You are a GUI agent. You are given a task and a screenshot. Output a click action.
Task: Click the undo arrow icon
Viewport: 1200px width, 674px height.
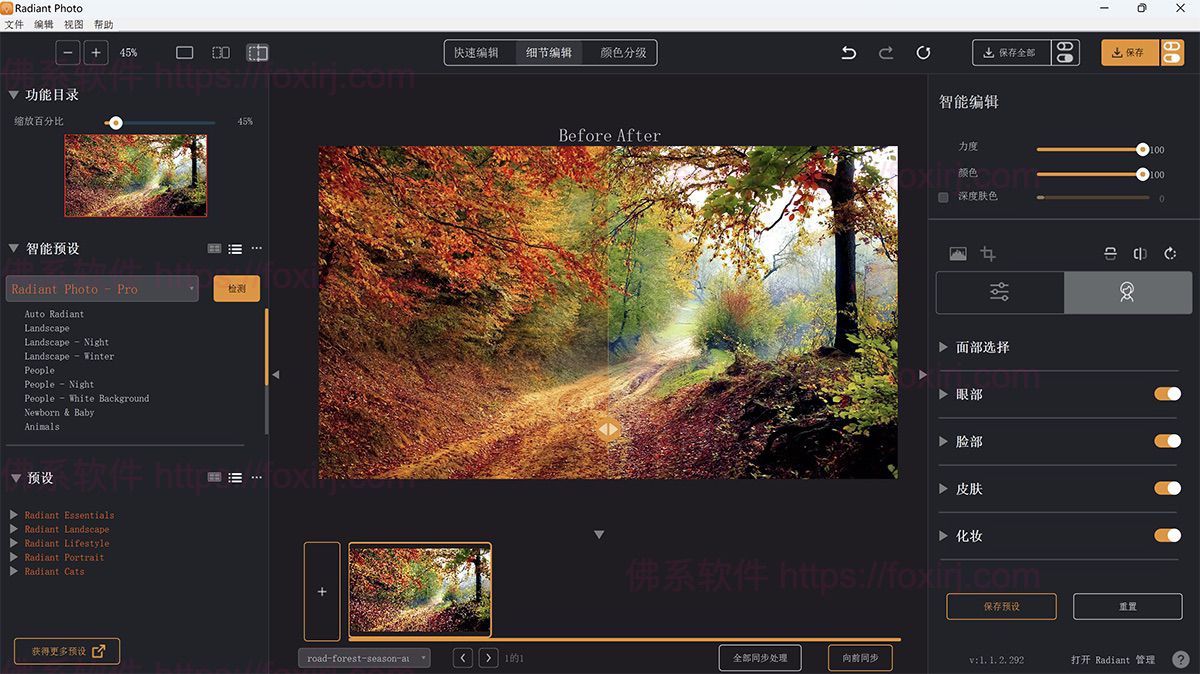click(848, 53)
